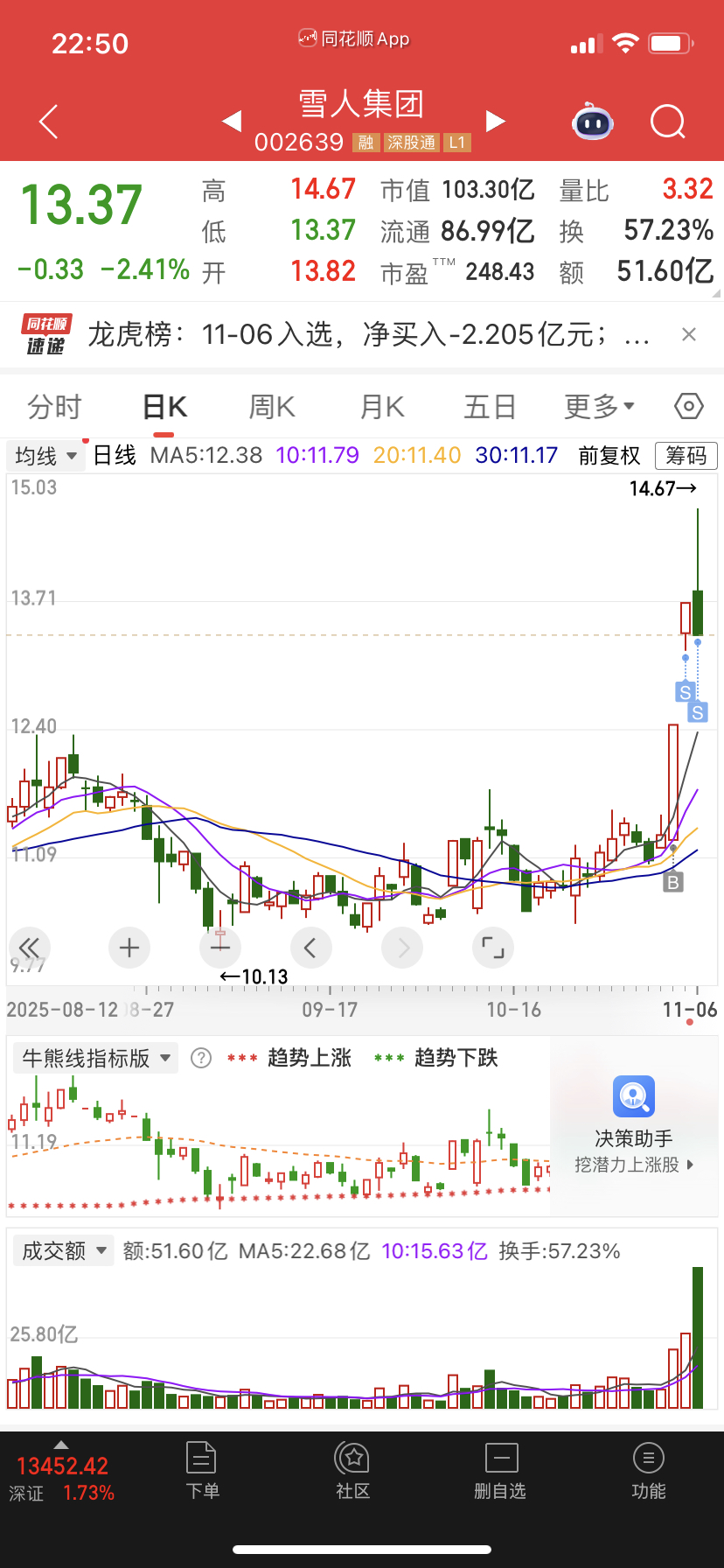
Task: Open help for the 牛熊线指标版 indicator
Action: tap(201, 1058)
